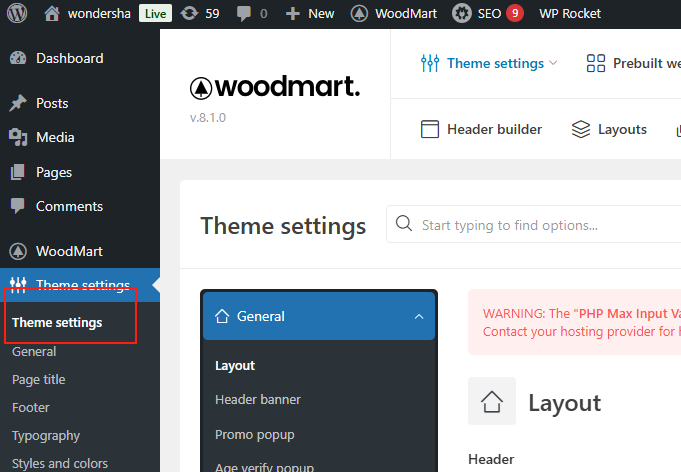This screenshot has width=681, height=472.
Task: Click the Posts pin icon
Action: pos(18,103)
